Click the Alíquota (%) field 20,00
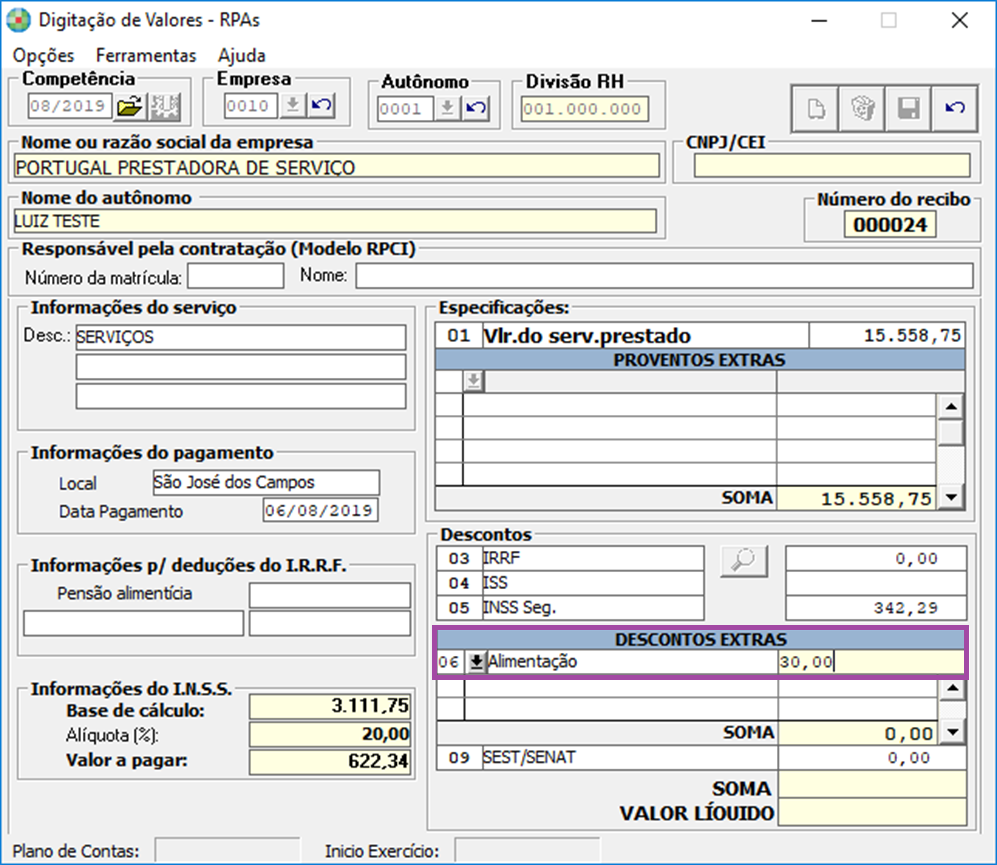997x865 pixels. tap(329, 734)
